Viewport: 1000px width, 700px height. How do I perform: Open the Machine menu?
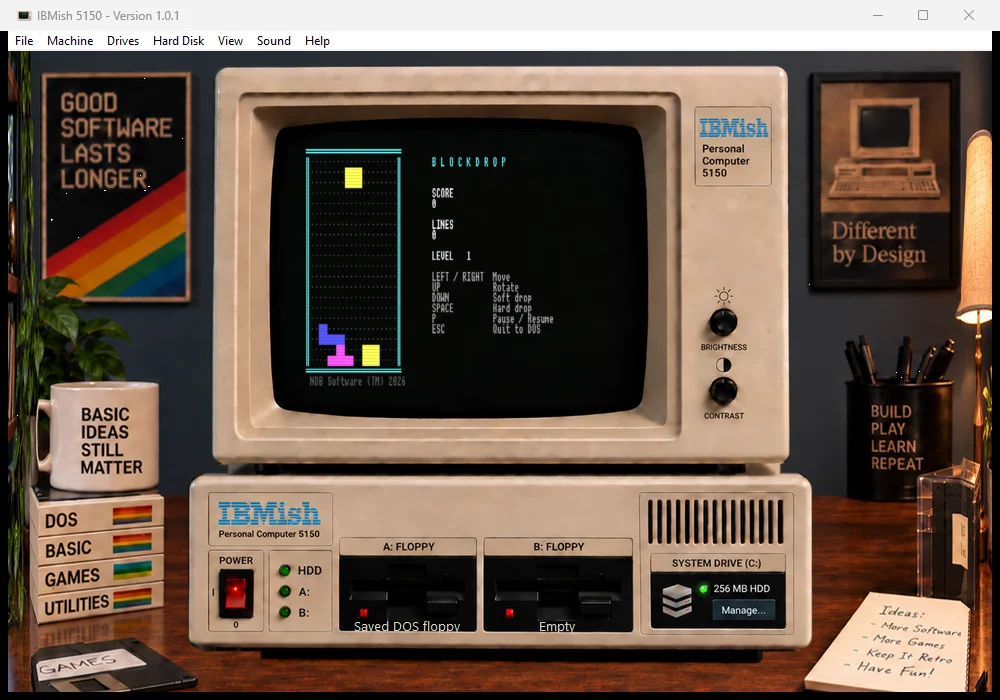(70, 41)
